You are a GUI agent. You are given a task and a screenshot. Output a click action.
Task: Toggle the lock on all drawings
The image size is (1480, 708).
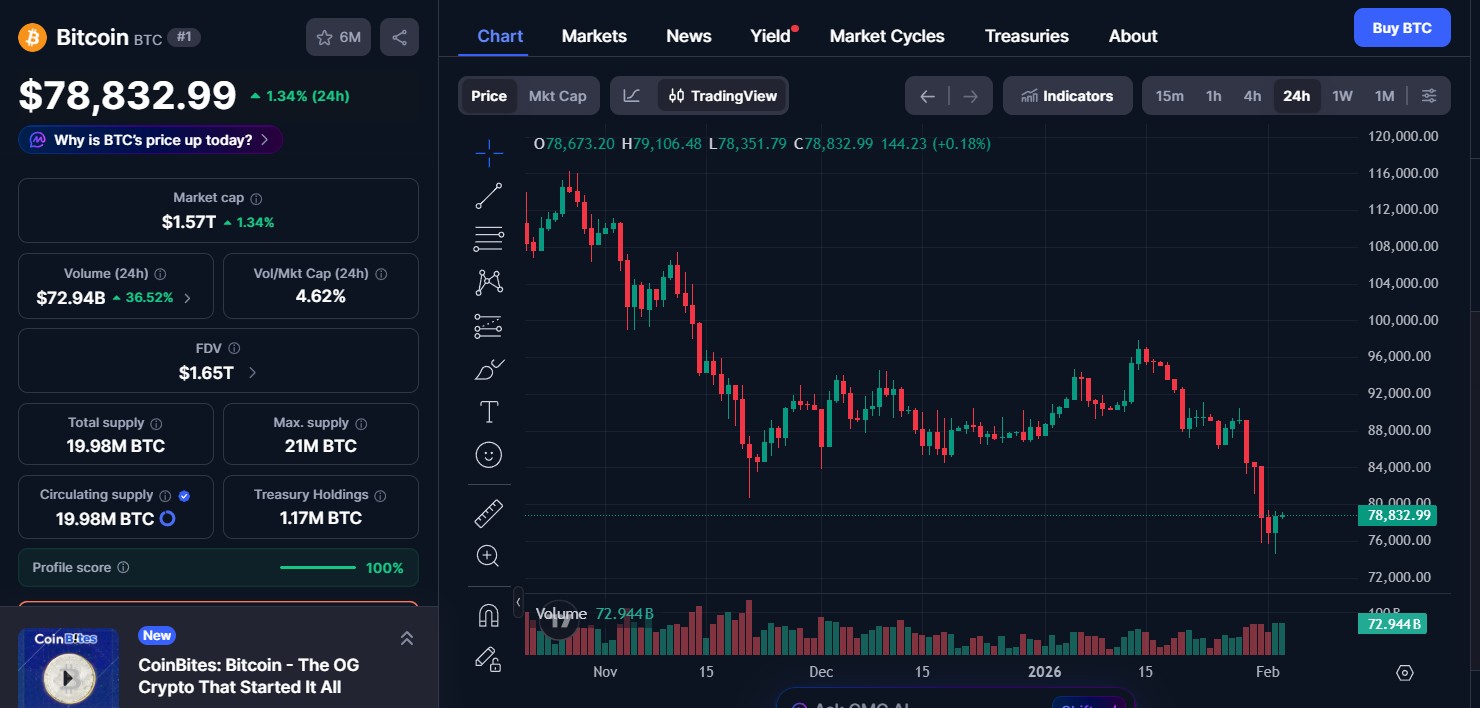[x=488, y=658]
